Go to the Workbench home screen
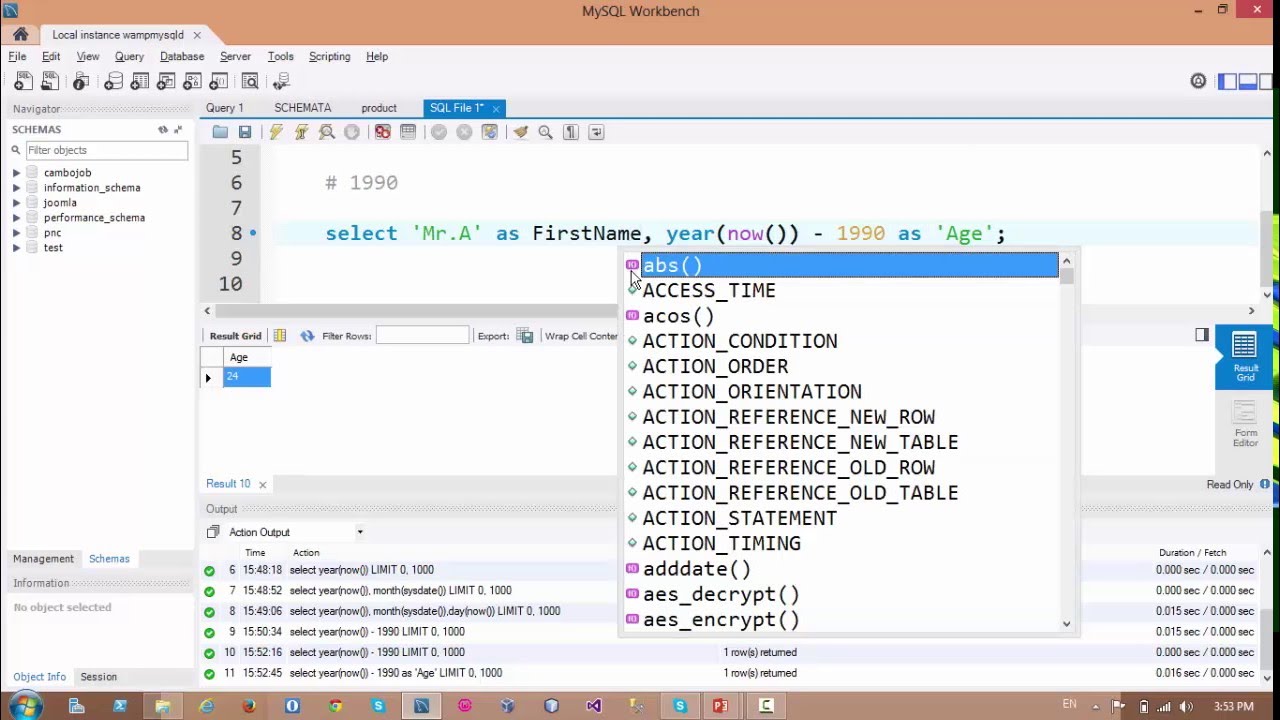 click(20, 35)
